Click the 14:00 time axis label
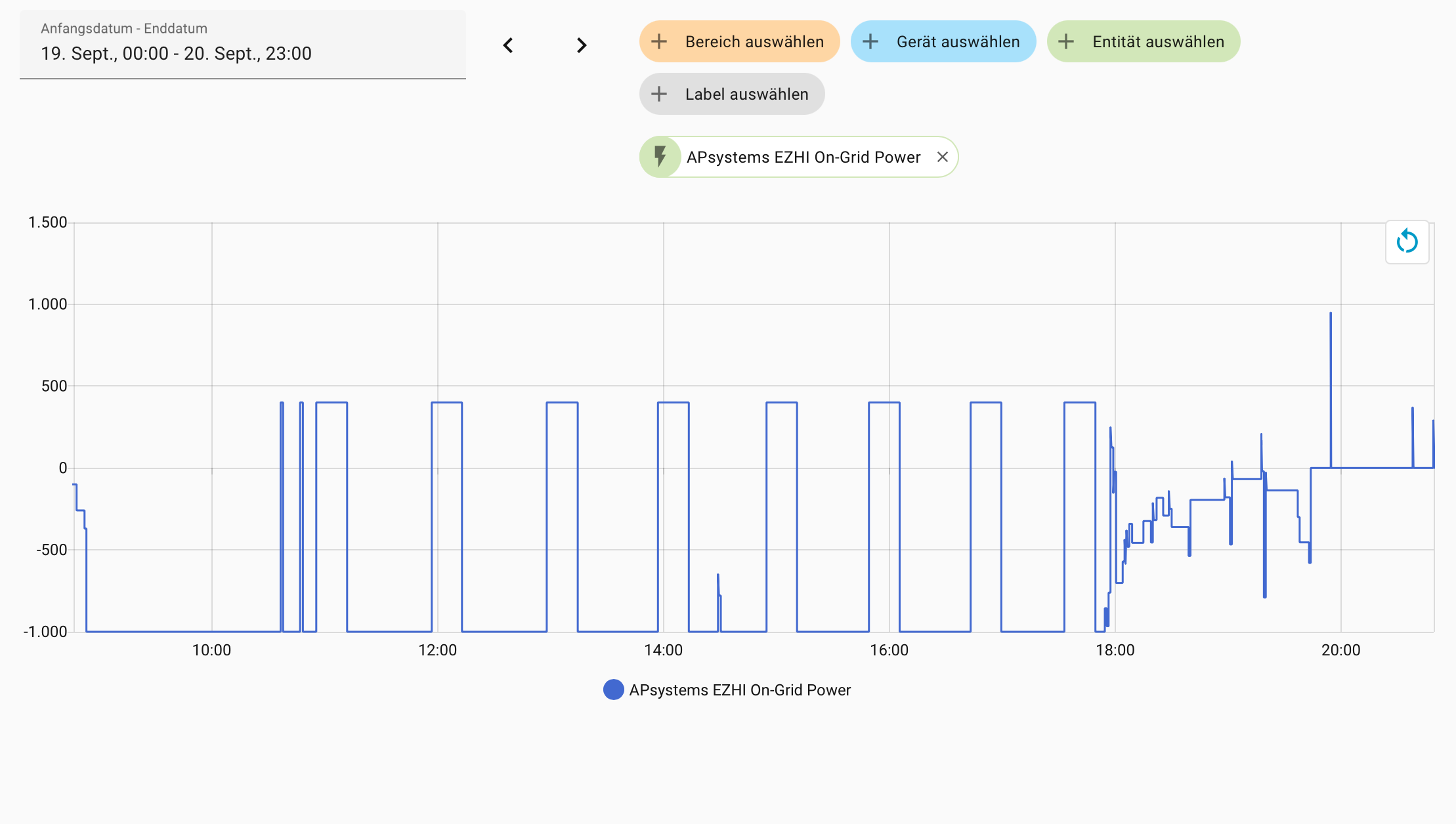Screen dimensions: 1456x824 pyautogui.click(x=663, y=650)
